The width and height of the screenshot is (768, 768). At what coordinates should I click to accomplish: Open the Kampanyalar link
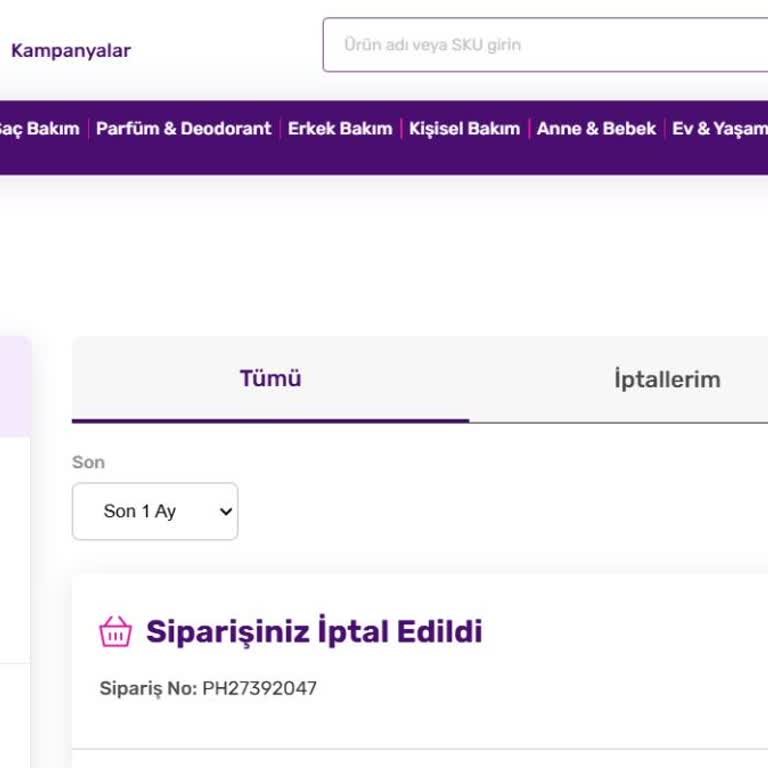click(71, 50)
